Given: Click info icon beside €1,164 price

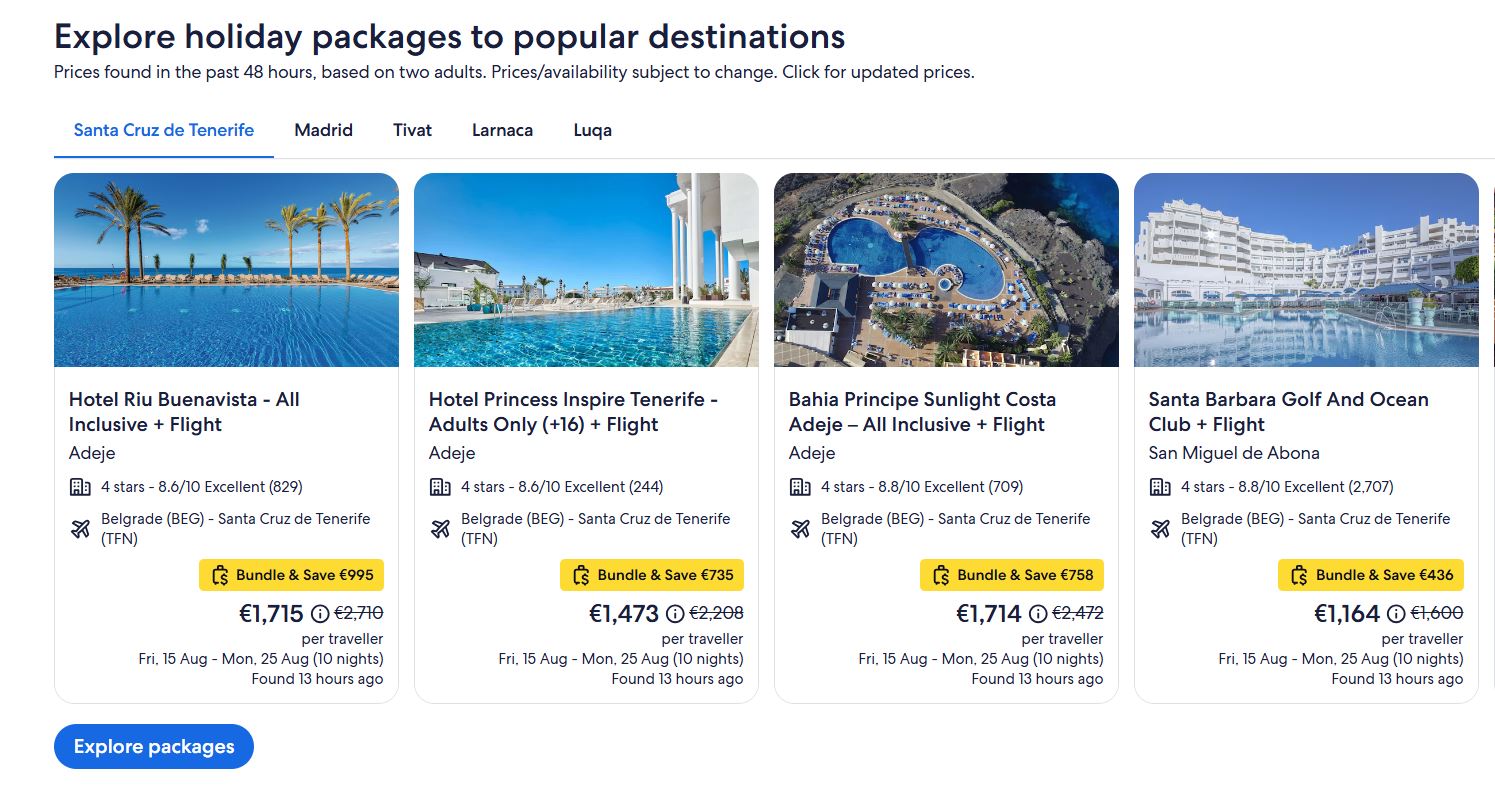Looking at the screenshot, I should (x=1396, y=614).
